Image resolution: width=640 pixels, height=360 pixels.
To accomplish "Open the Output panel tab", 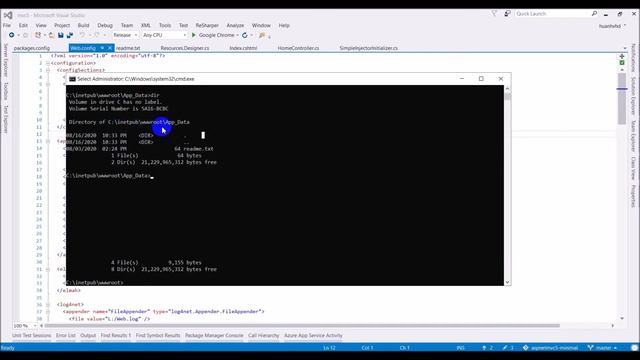I will pyautogui.click(x=88, y=336).
